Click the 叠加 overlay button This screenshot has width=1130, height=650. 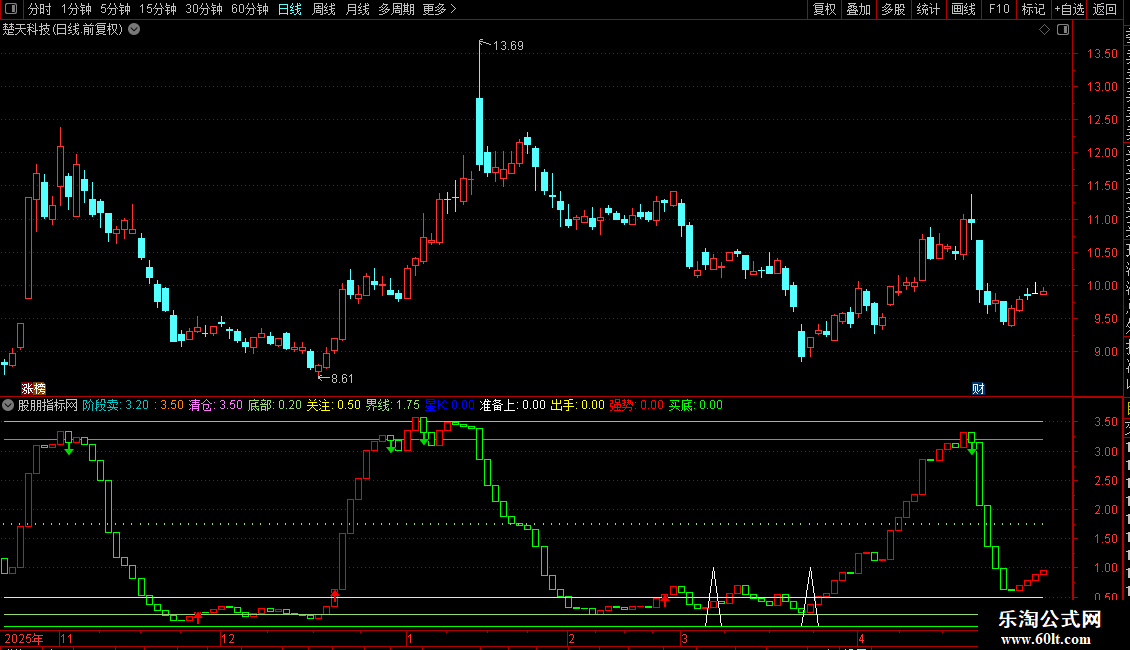(858, 9)
